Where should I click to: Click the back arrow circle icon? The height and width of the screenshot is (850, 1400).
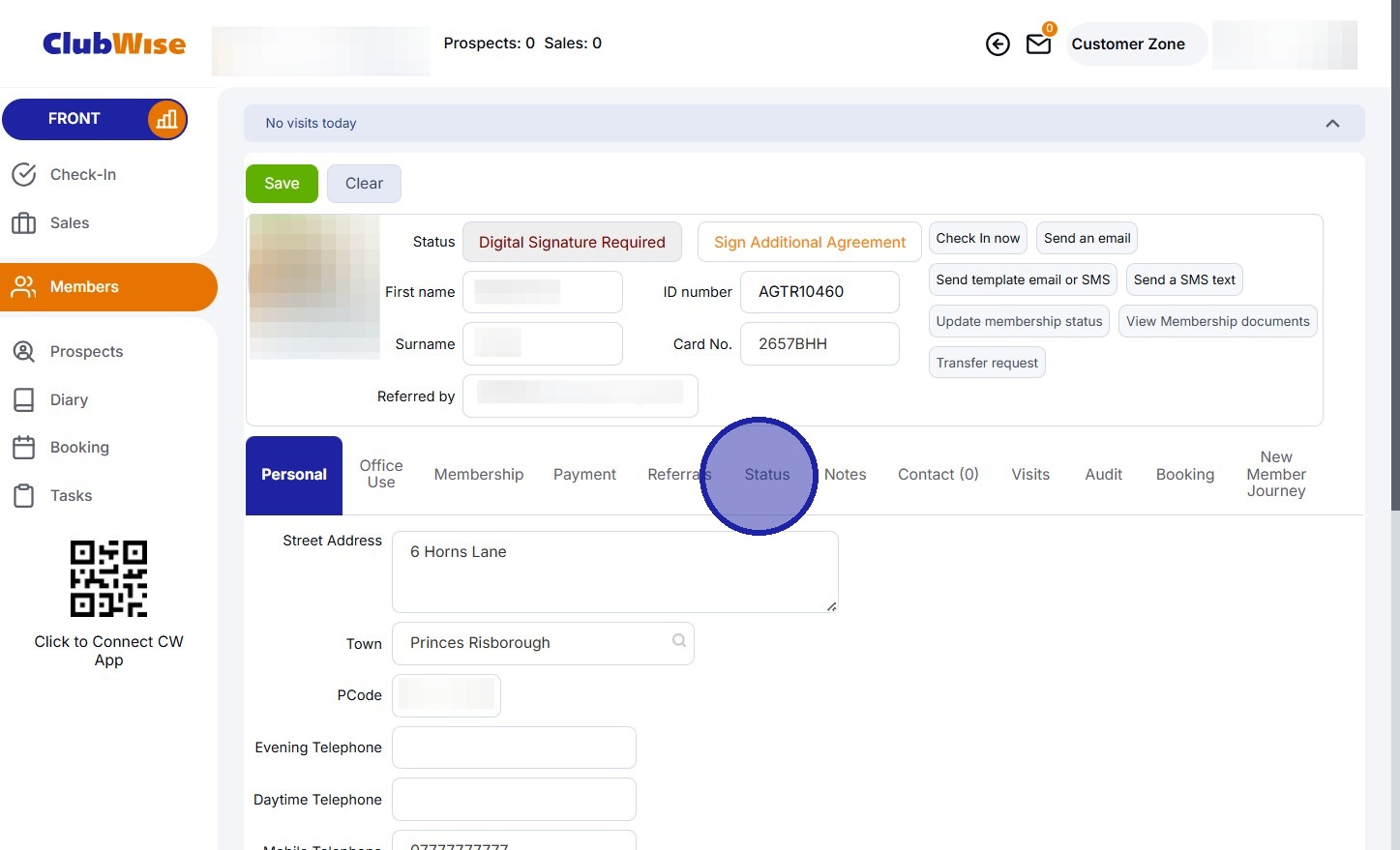pyautogui.click(x=998, y=44)
